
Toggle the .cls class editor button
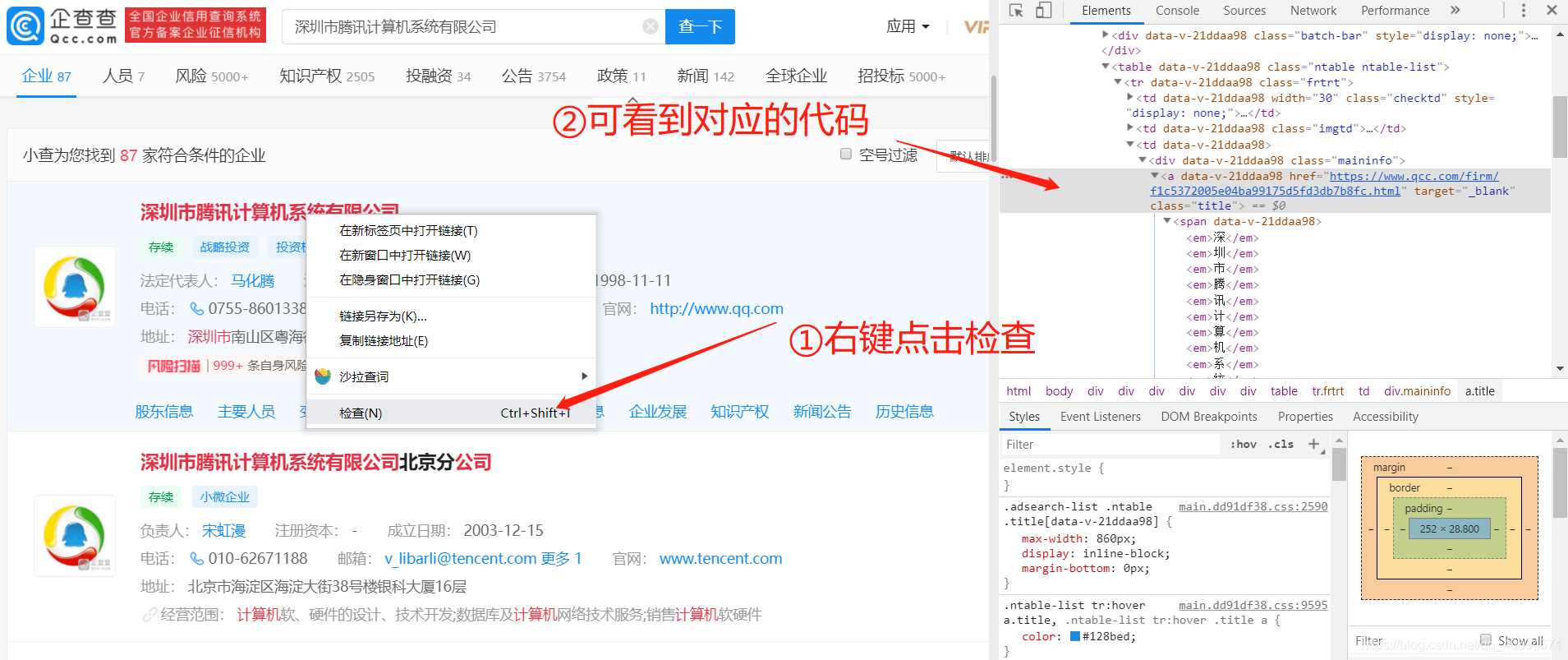(x=1281, y=444)
